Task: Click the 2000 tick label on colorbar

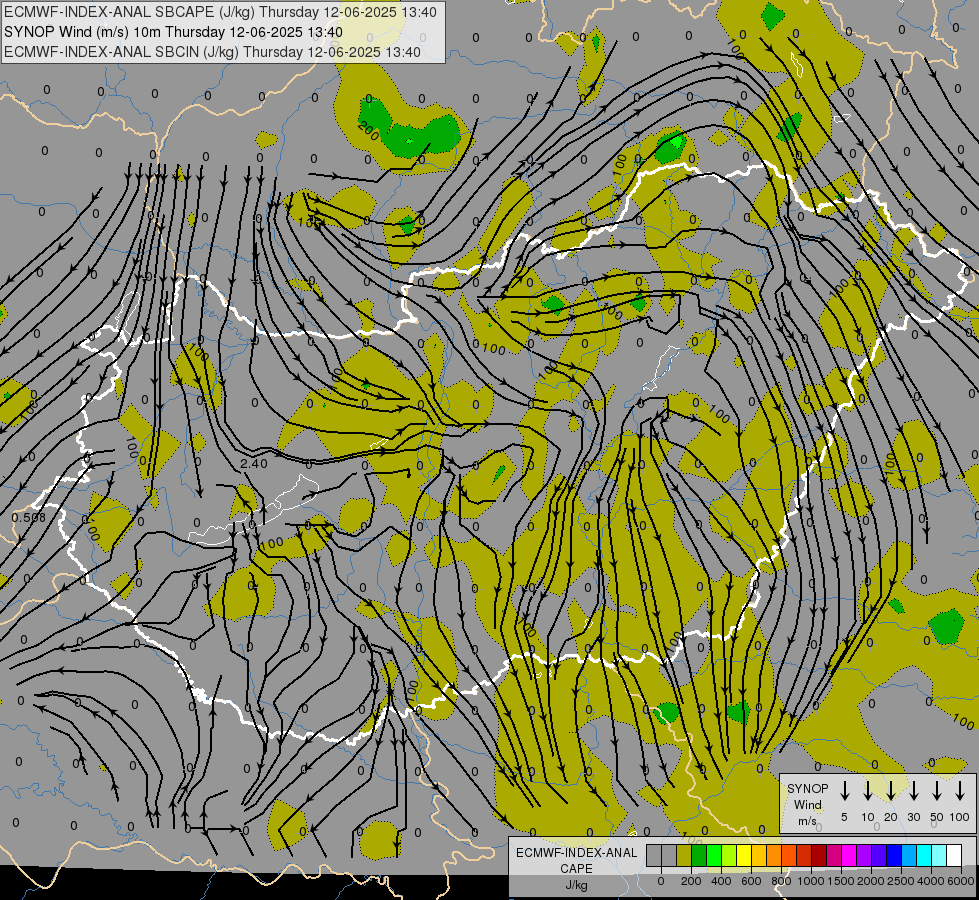Action: [871, 881]
